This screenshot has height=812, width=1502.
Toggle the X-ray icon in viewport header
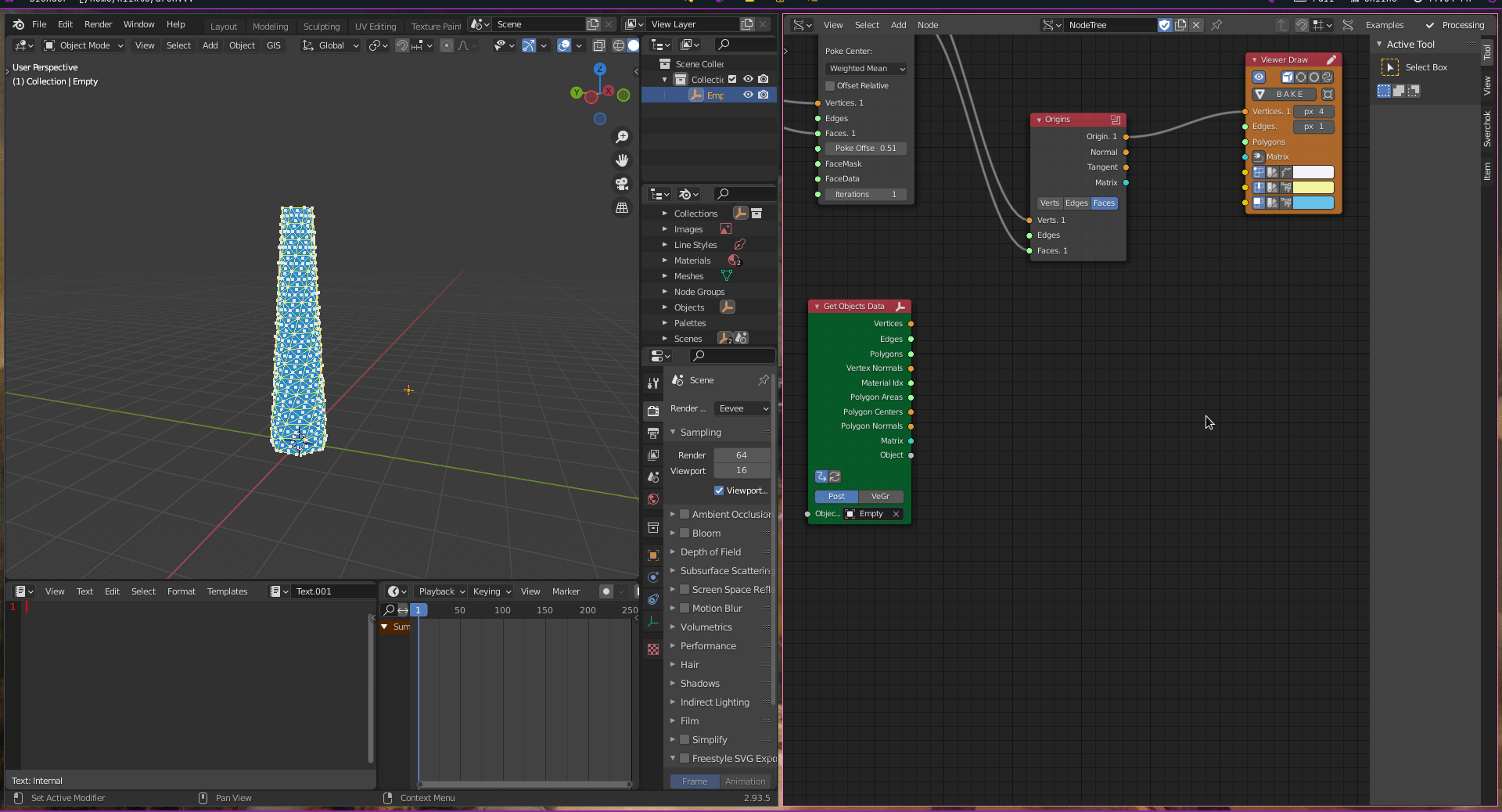point(599,45)
